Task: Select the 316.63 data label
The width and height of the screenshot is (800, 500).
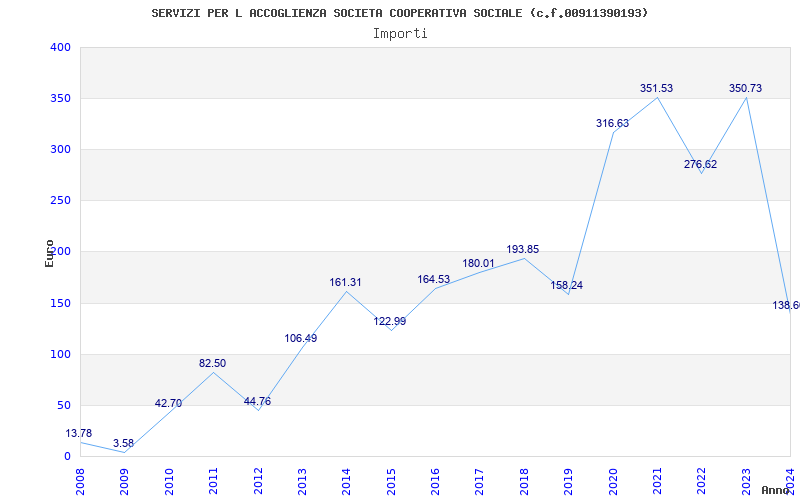Action: (612, 123)
